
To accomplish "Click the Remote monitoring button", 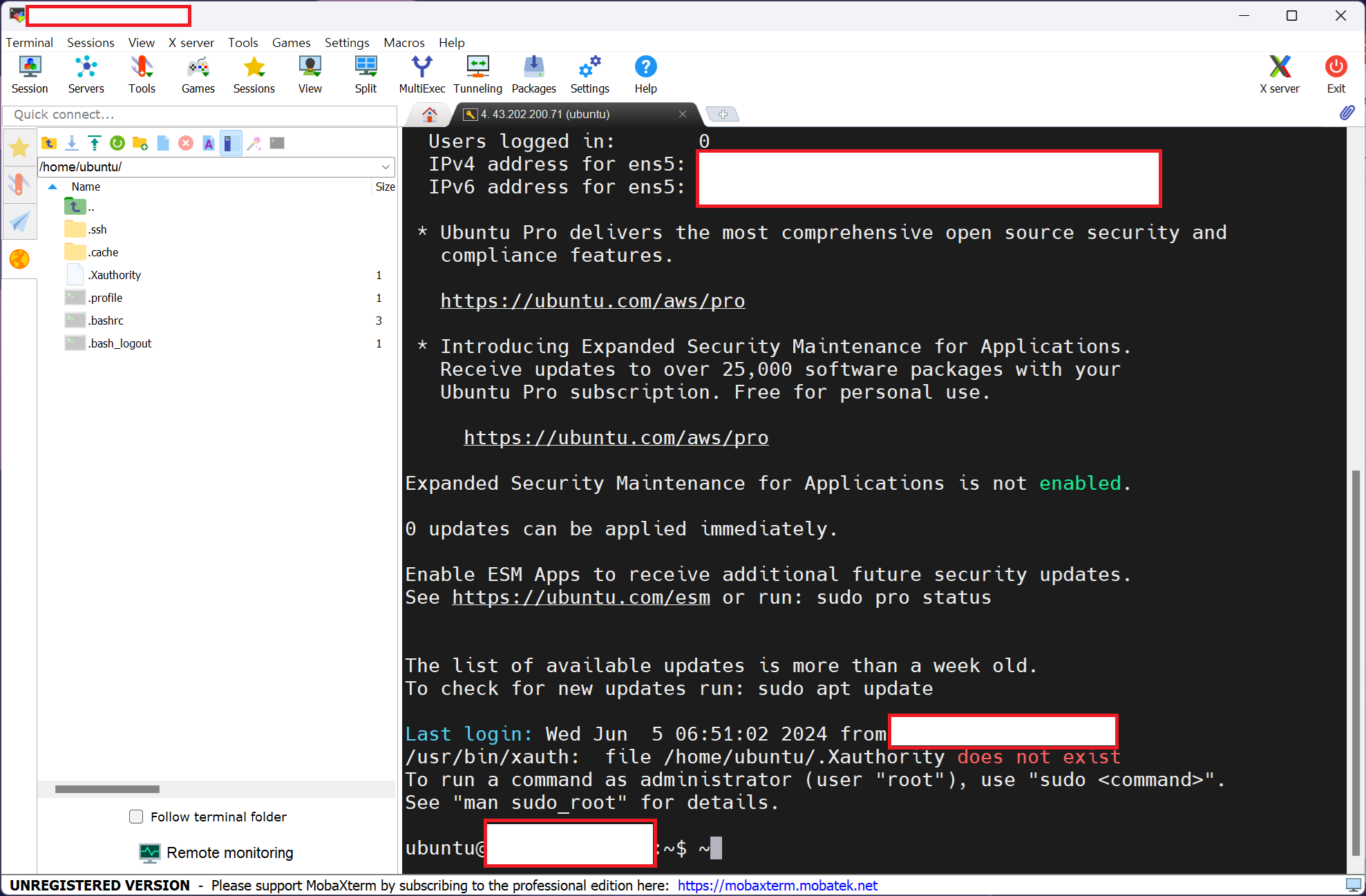I will 216,852.
